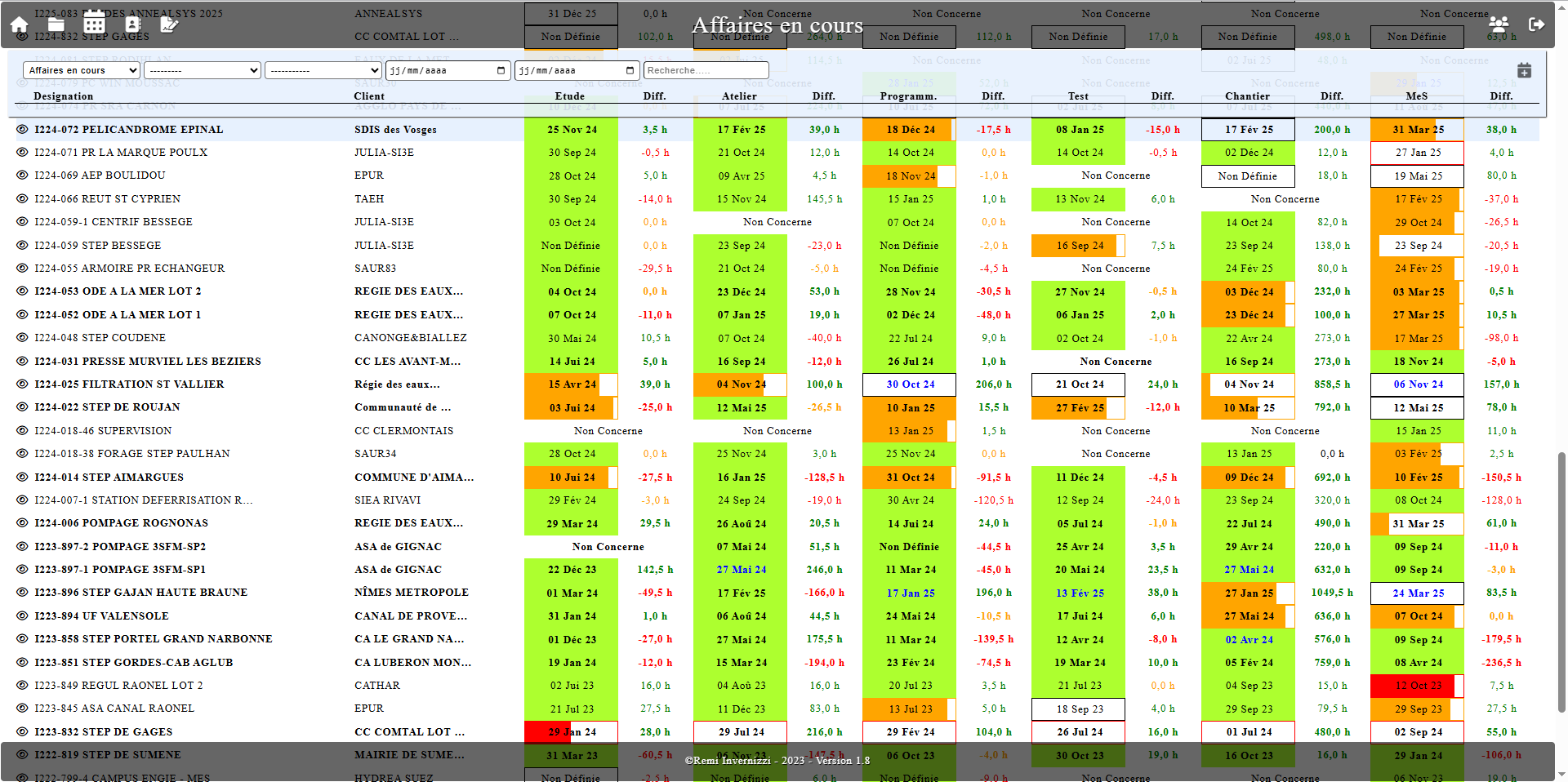This screenshot has width=1568, height=782.
Task: Open the 'Affaires en cours' status dropdown
Action: click(x=82, y=70)
